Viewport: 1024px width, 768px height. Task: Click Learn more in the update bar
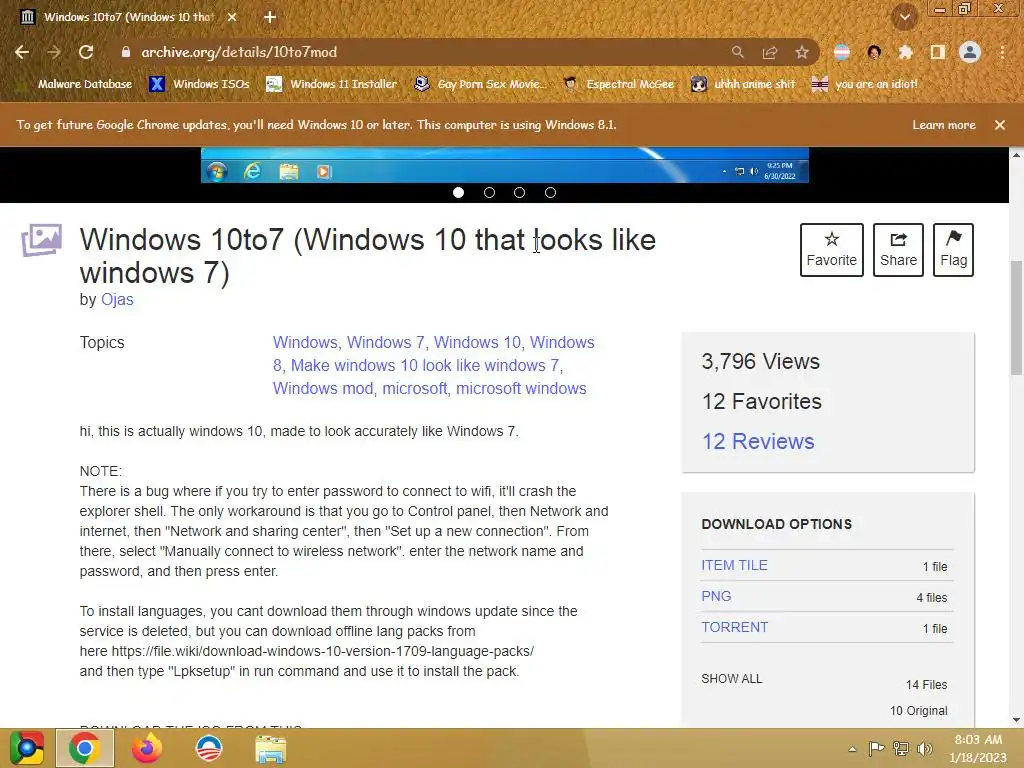click(944, 125)
